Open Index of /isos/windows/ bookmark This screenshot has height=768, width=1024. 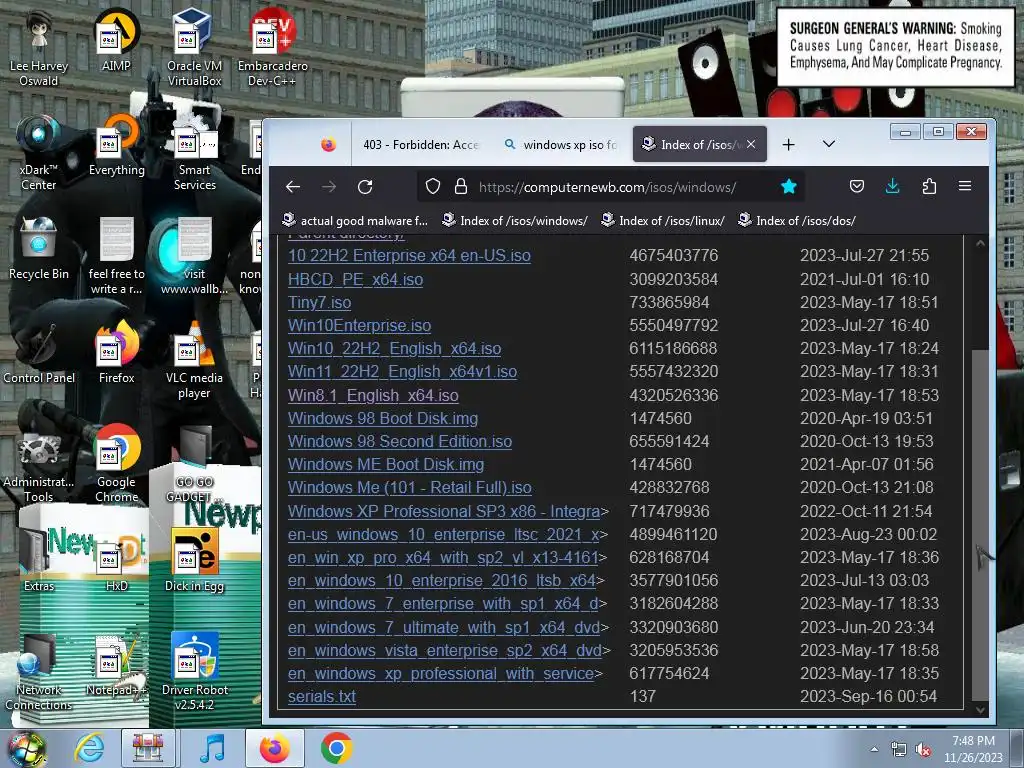[x=515, y=221]
